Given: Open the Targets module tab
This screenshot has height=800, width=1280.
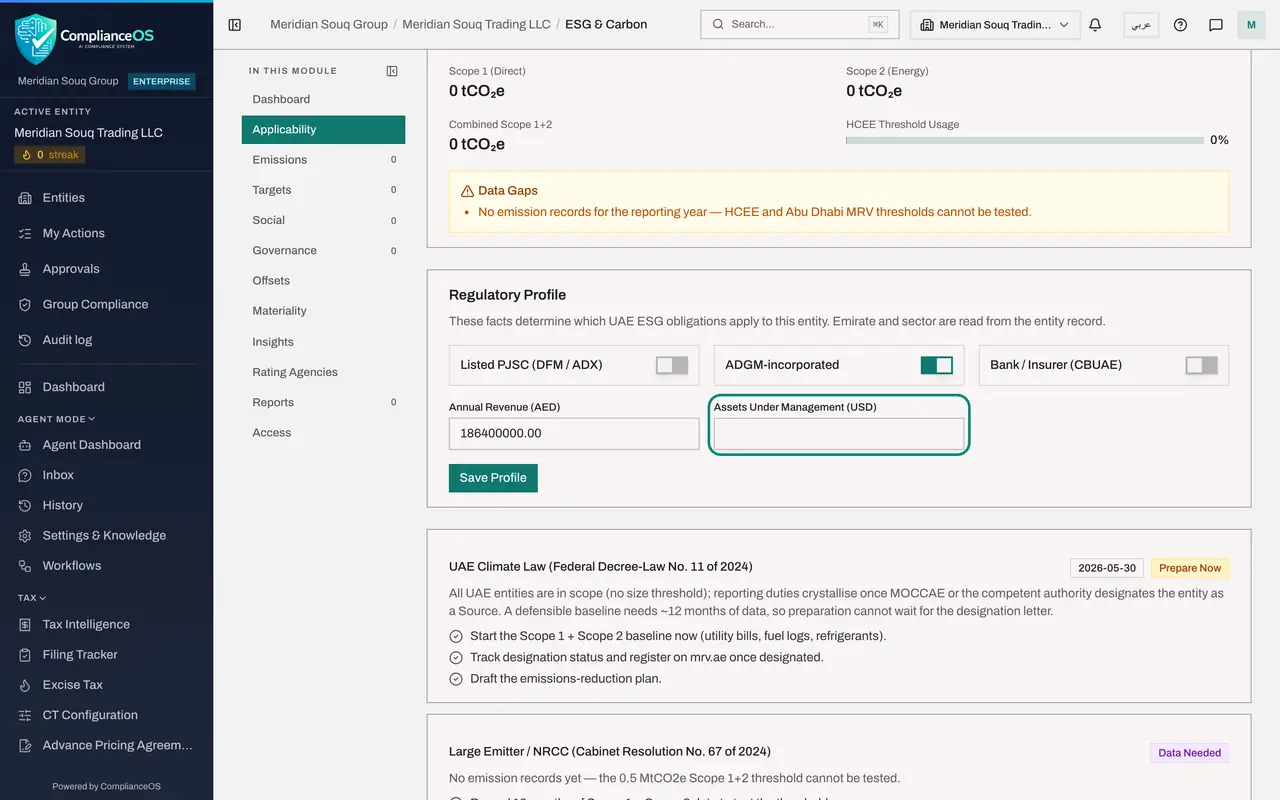Looking at the screenshot, I should coord(323,190).
